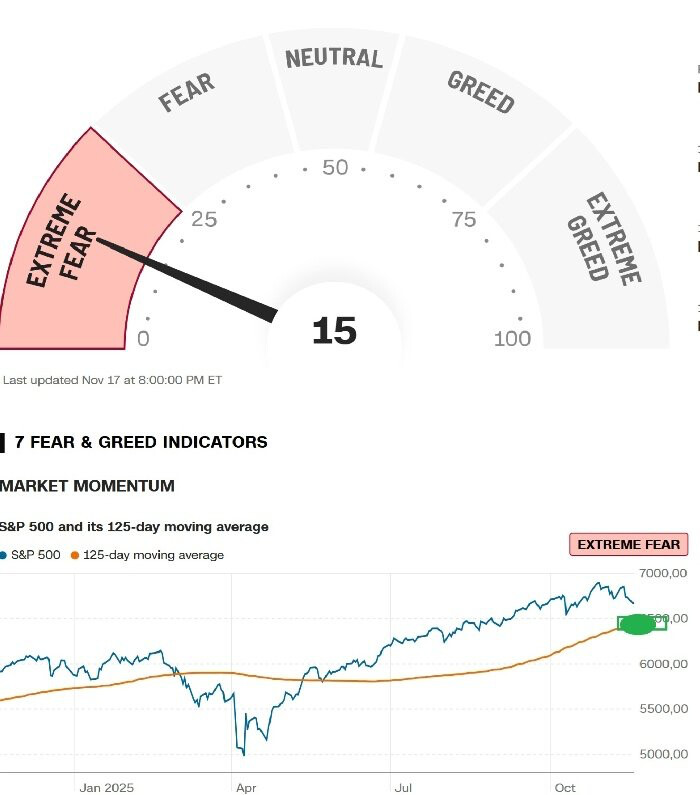This screenshot has height=795, width=700.
Task: Click the Jan 2025 axis label
Action: pos(107,787)
